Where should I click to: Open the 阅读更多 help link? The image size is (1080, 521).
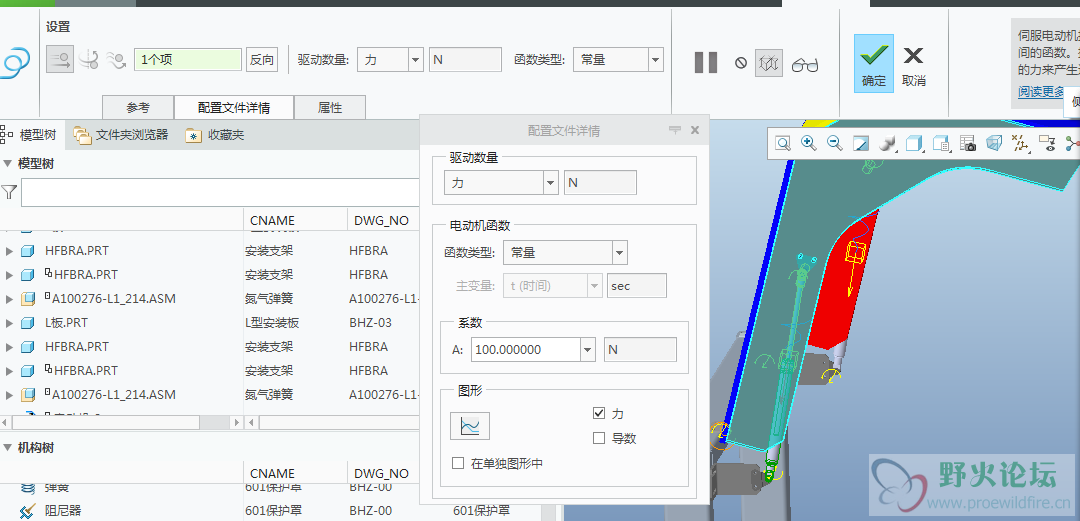point(1041,92)
